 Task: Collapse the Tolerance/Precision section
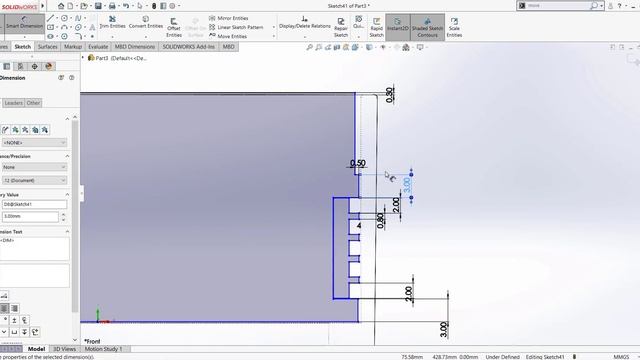point(67,156)
